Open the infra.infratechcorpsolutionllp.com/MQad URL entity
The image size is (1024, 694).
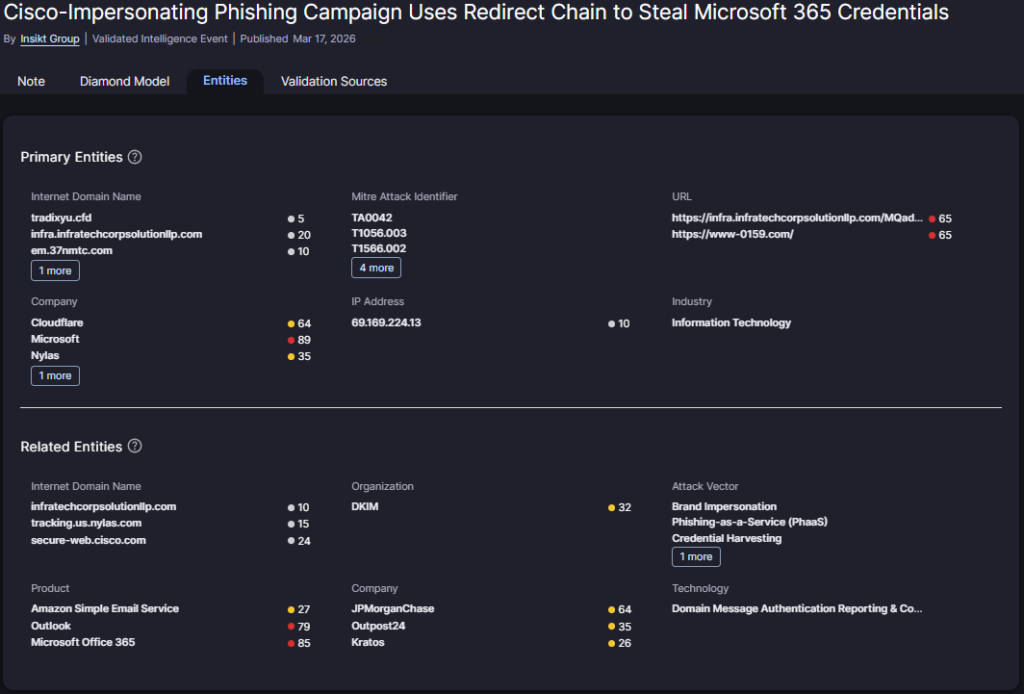click(797, 217)
